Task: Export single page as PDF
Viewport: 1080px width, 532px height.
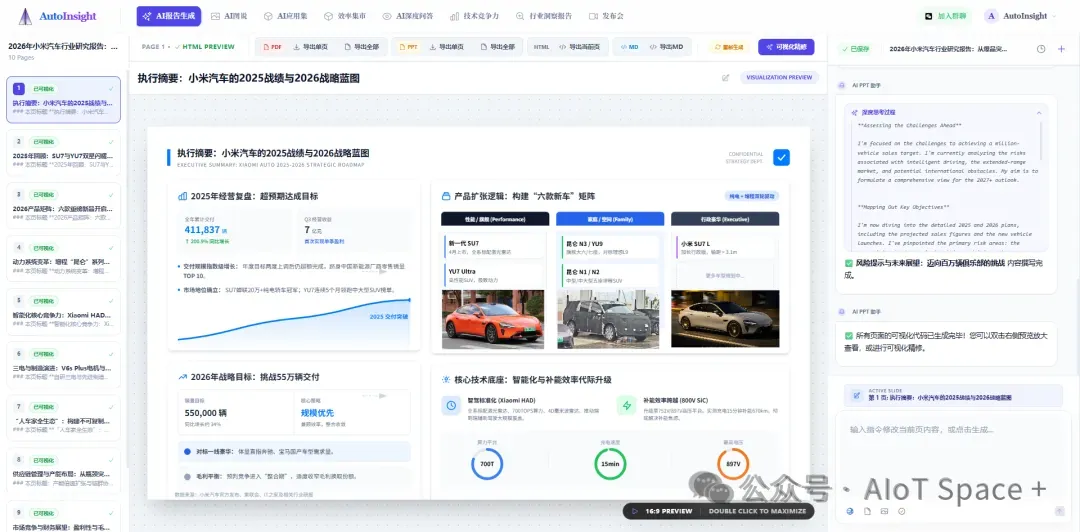Action: (x=311, y=47)
